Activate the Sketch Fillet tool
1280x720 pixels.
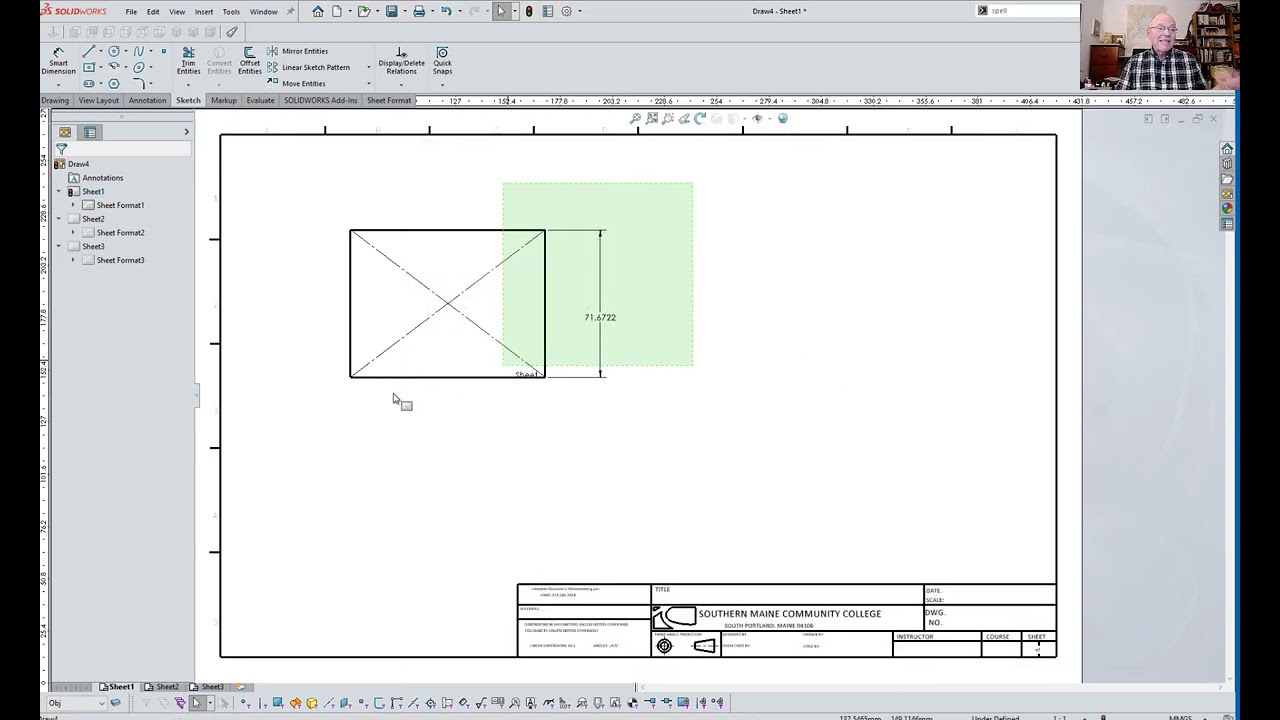point(139,83)
